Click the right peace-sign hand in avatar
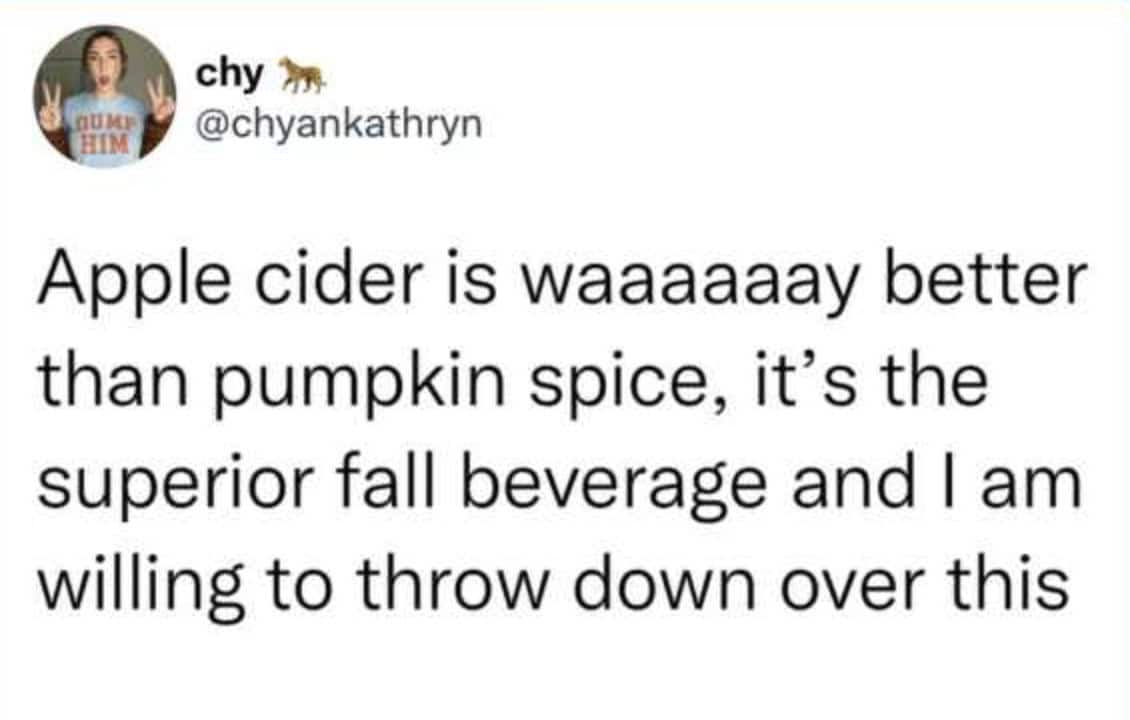The width and height of the screenshot is (1130, 720). [160, 101]
